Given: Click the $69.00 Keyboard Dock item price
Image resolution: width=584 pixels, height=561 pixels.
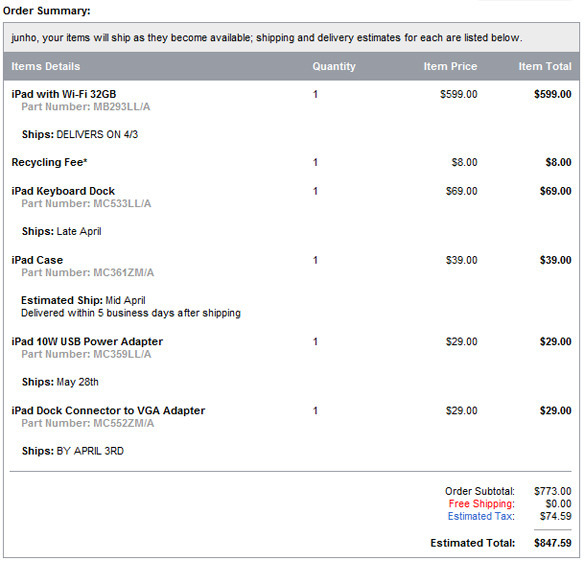Looking at the screenshot, I should click(x=461, y=191).
